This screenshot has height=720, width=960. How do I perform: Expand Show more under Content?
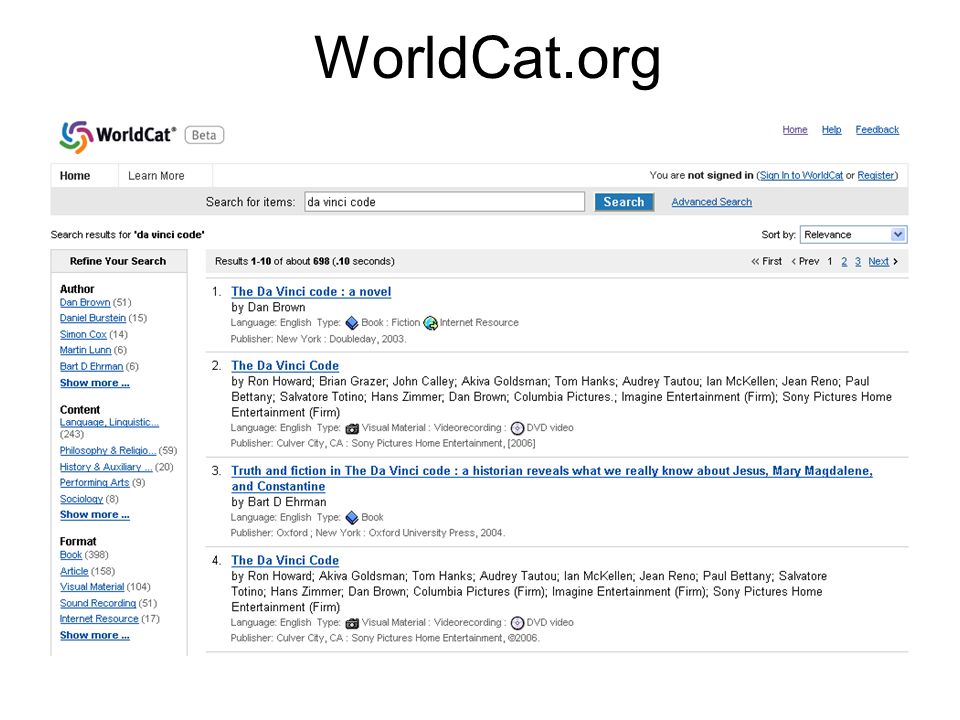pyautogui.click(x=95, y=514)
